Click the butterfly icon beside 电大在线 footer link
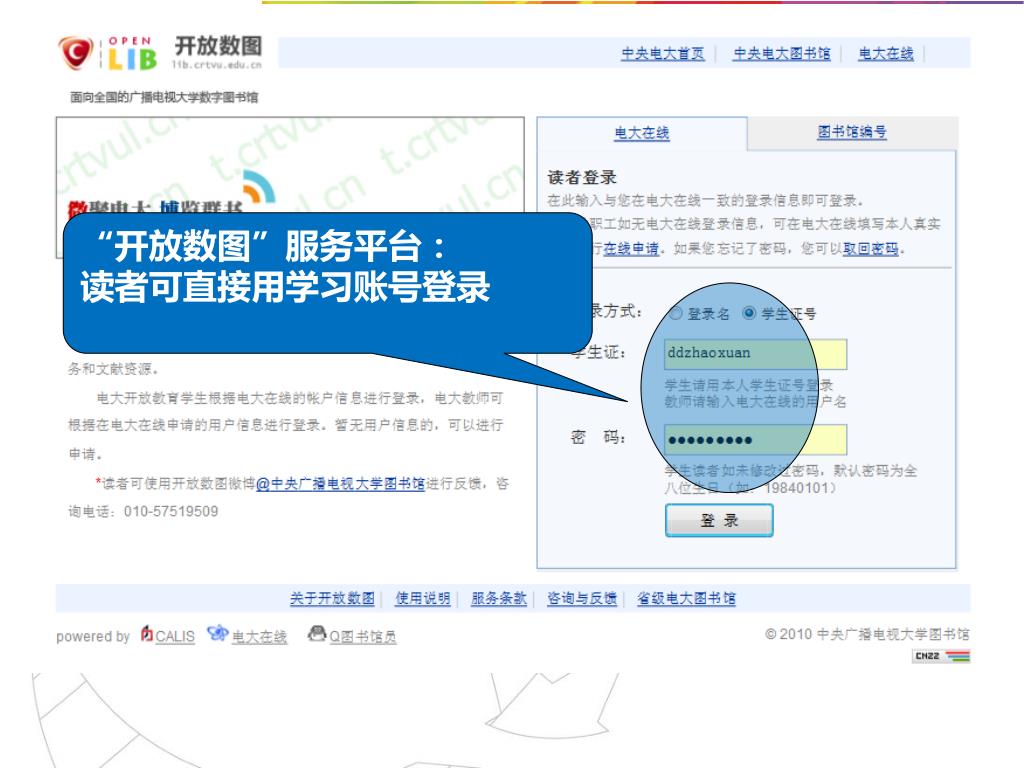This screenshot has height=768, width=1024. 217,633
